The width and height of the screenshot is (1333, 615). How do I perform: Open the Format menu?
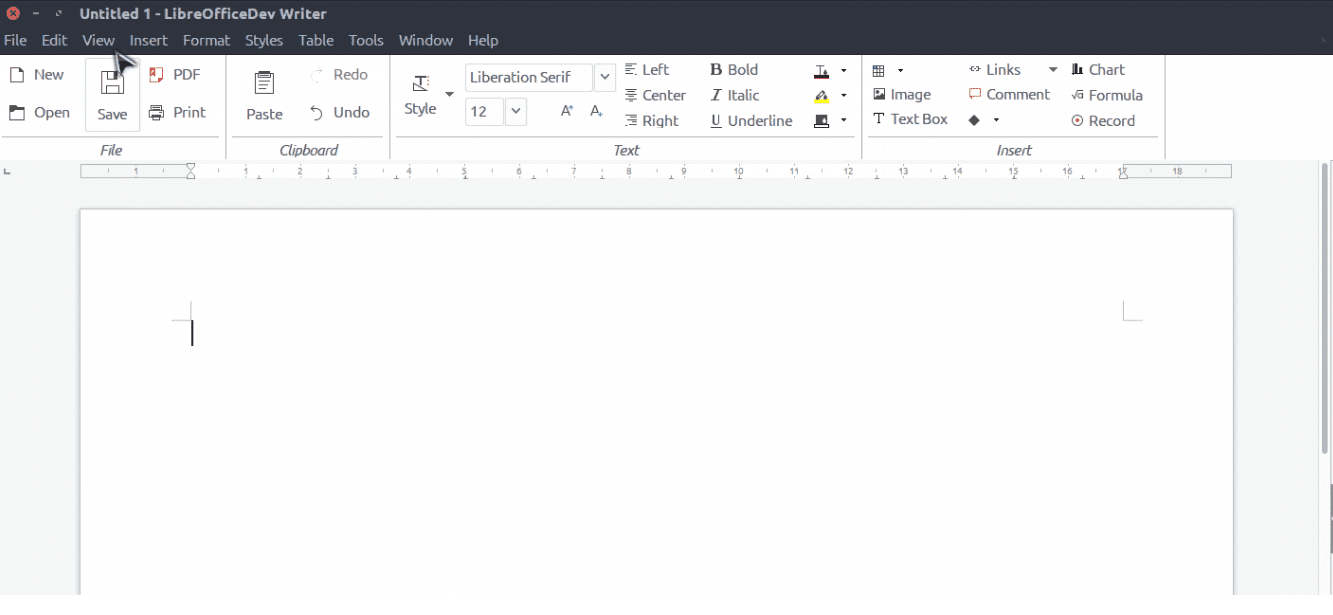point(206,40)
